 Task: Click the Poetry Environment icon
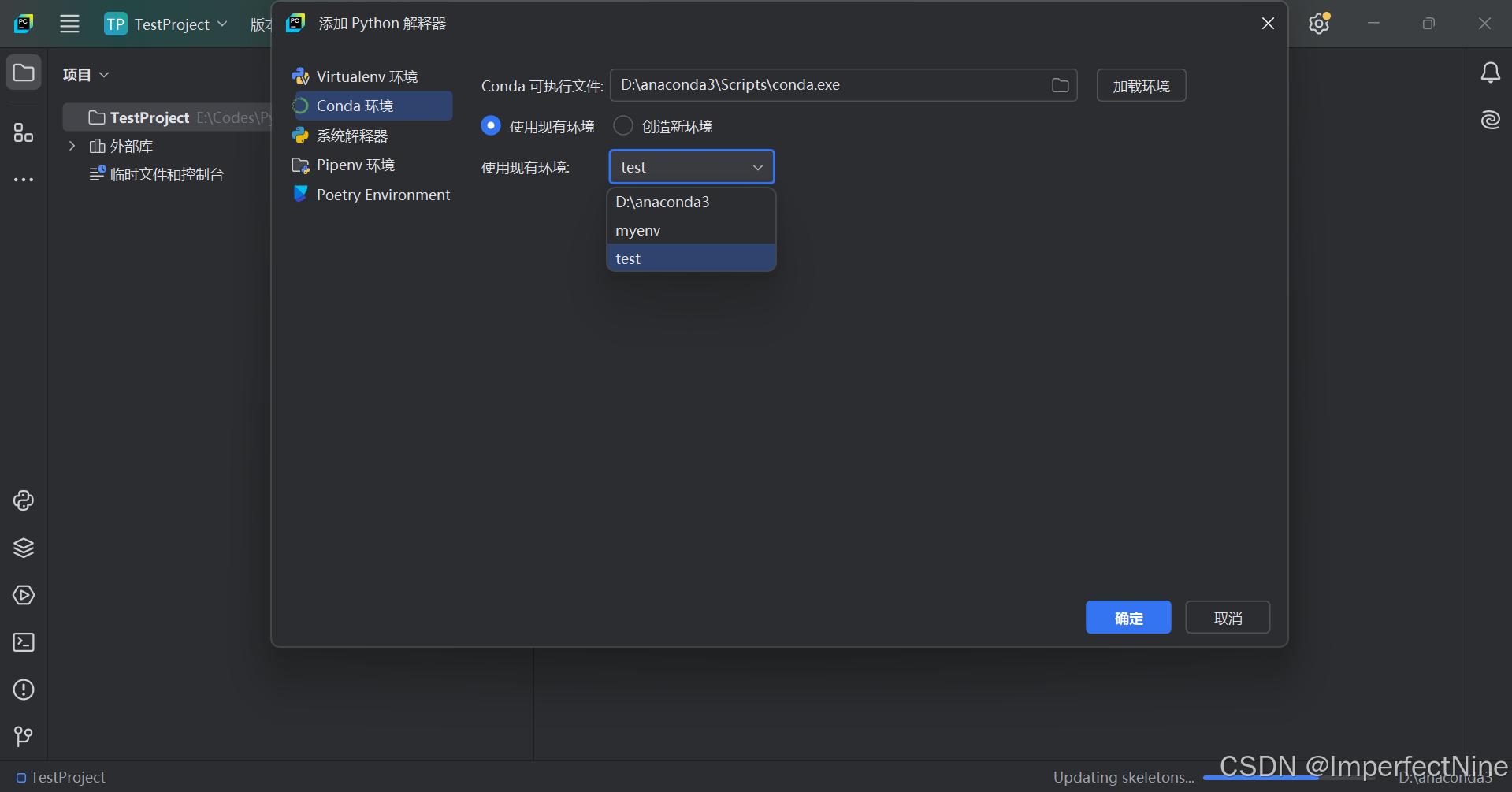tap(300, 194)
